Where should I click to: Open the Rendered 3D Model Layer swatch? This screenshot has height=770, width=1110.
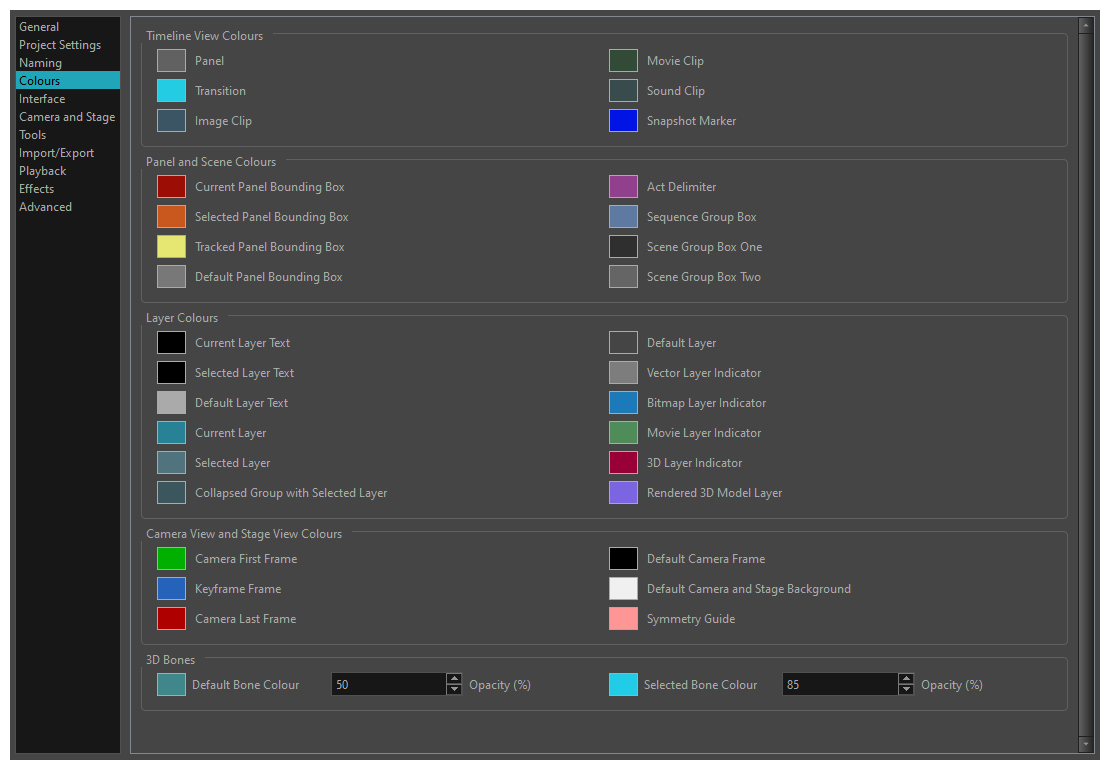[623, 493]
